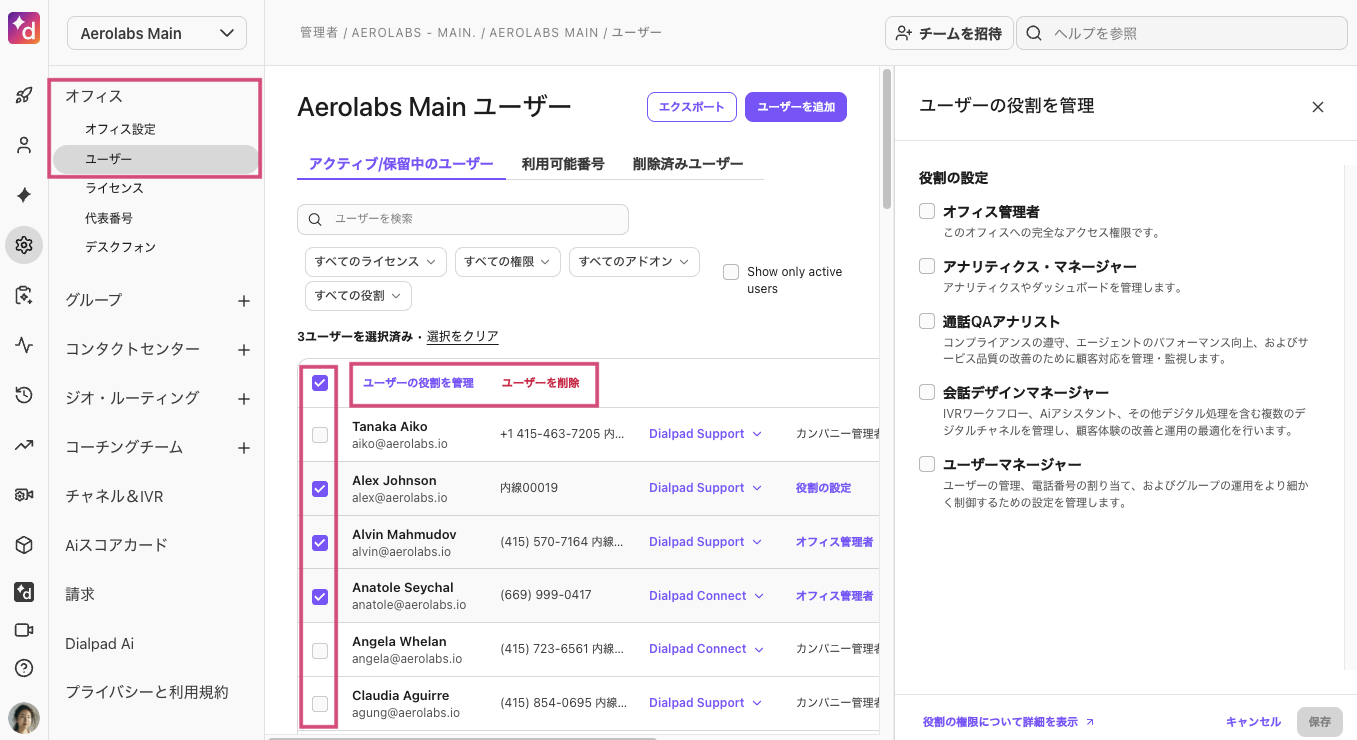Viewport: 1357px width, 740px height.
Task: Open the すべての権限 filter dropdown
Action: (x=507, y=262)
